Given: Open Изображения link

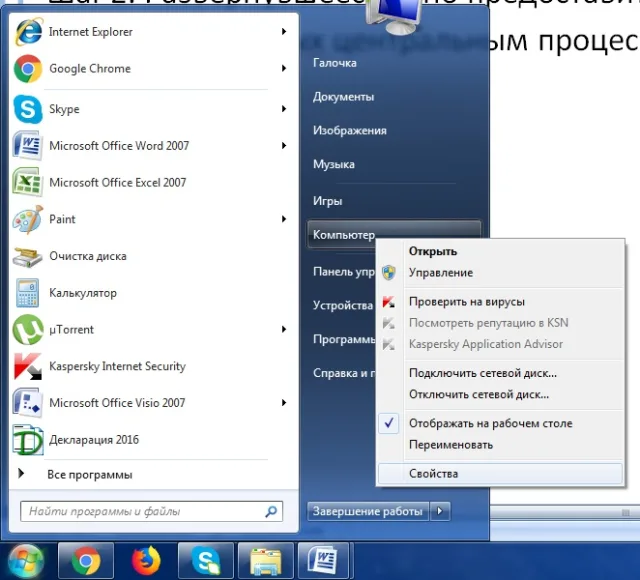Looking at the screenshot, I should (x=350, y=131).
